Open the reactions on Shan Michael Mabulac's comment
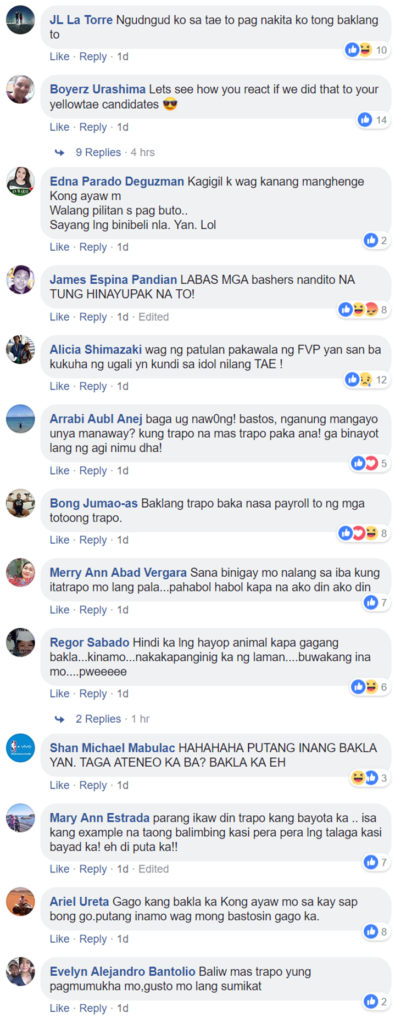Image resolution: width=412 pixels, height=1024 pixels. coord(370,778)
